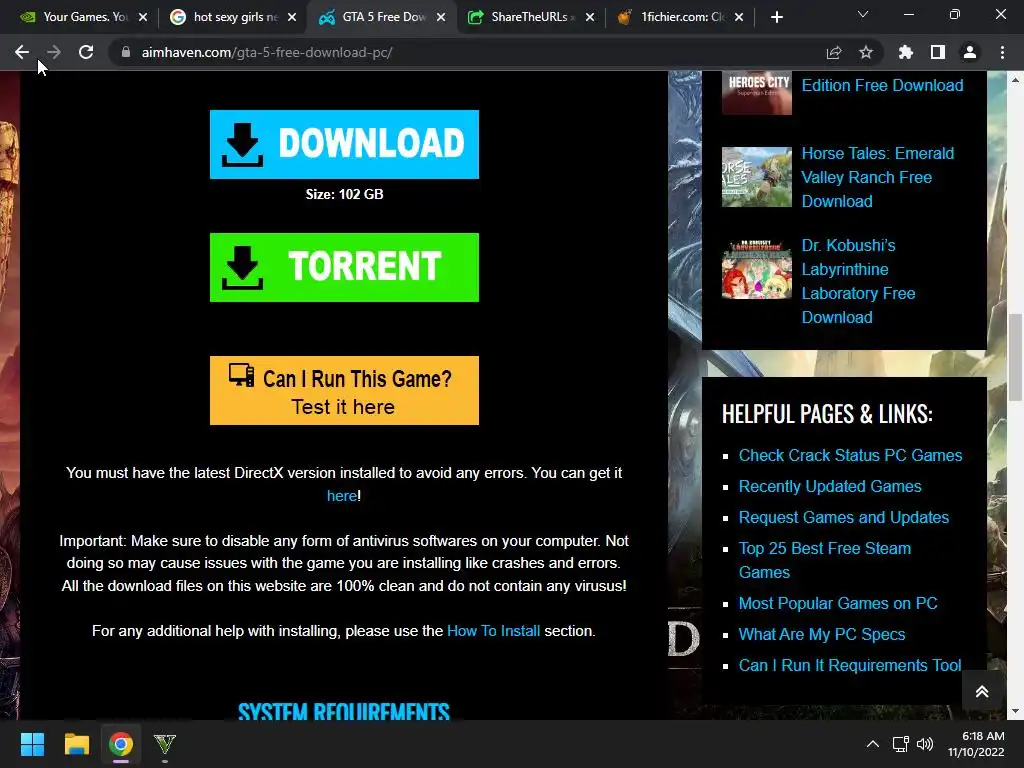1024x768 pixels.
Task: Open the volume speaker tray icon
Action: coord(925,744)
